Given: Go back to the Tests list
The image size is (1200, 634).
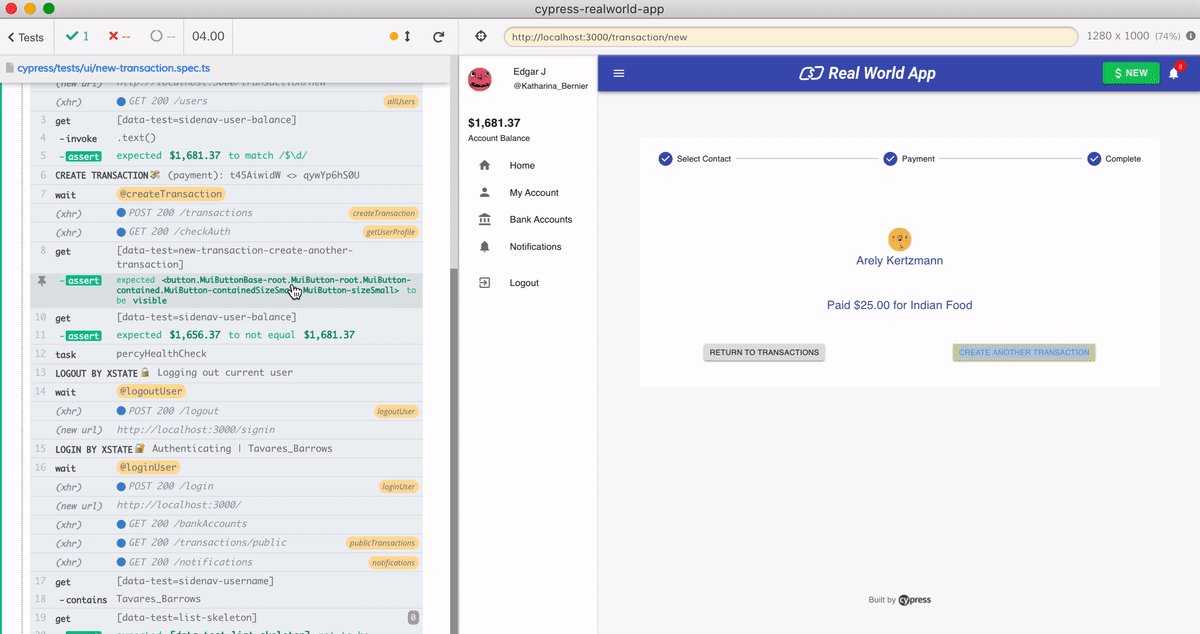Looking at the screenshot, I should pyautogui.click(x=25, y=37).
